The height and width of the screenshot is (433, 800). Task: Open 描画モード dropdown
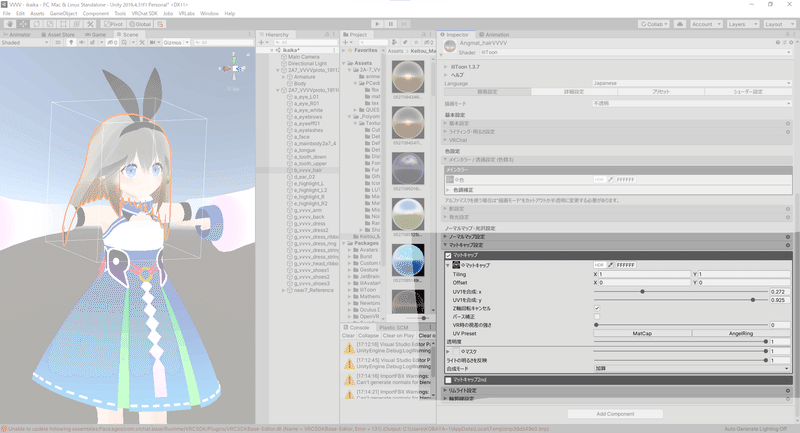(x=692, y=103)
